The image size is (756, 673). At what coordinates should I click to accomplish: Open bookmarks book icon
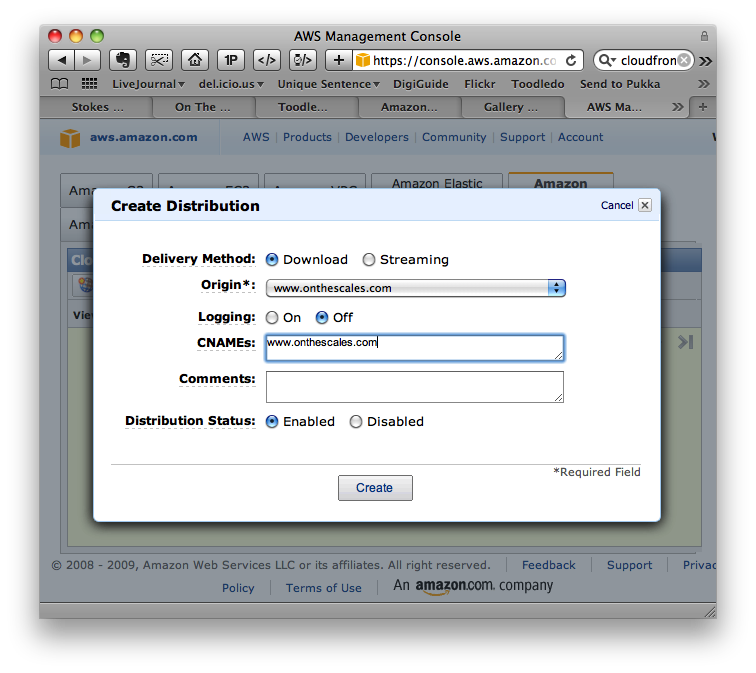59,84
